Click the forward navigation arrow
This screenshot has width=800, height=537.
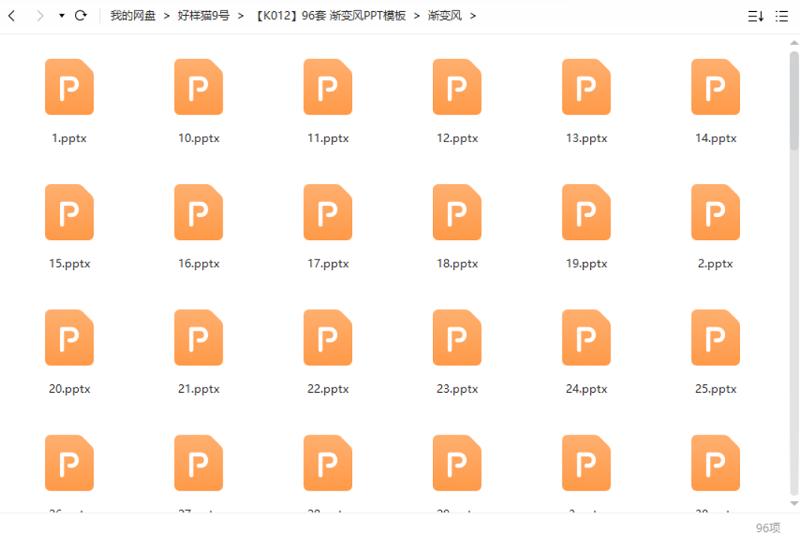pos(39,16)
